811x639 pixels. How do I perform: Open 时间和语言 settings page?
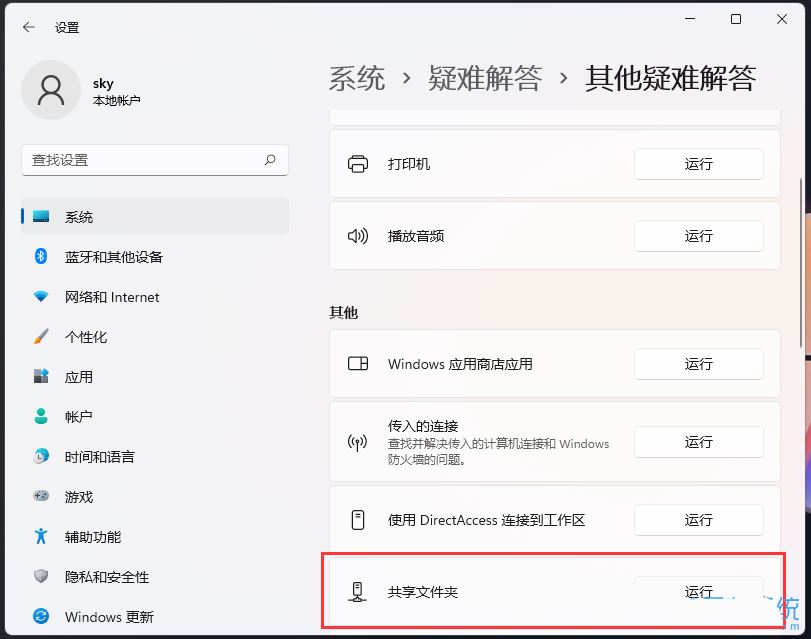(99, 457)
